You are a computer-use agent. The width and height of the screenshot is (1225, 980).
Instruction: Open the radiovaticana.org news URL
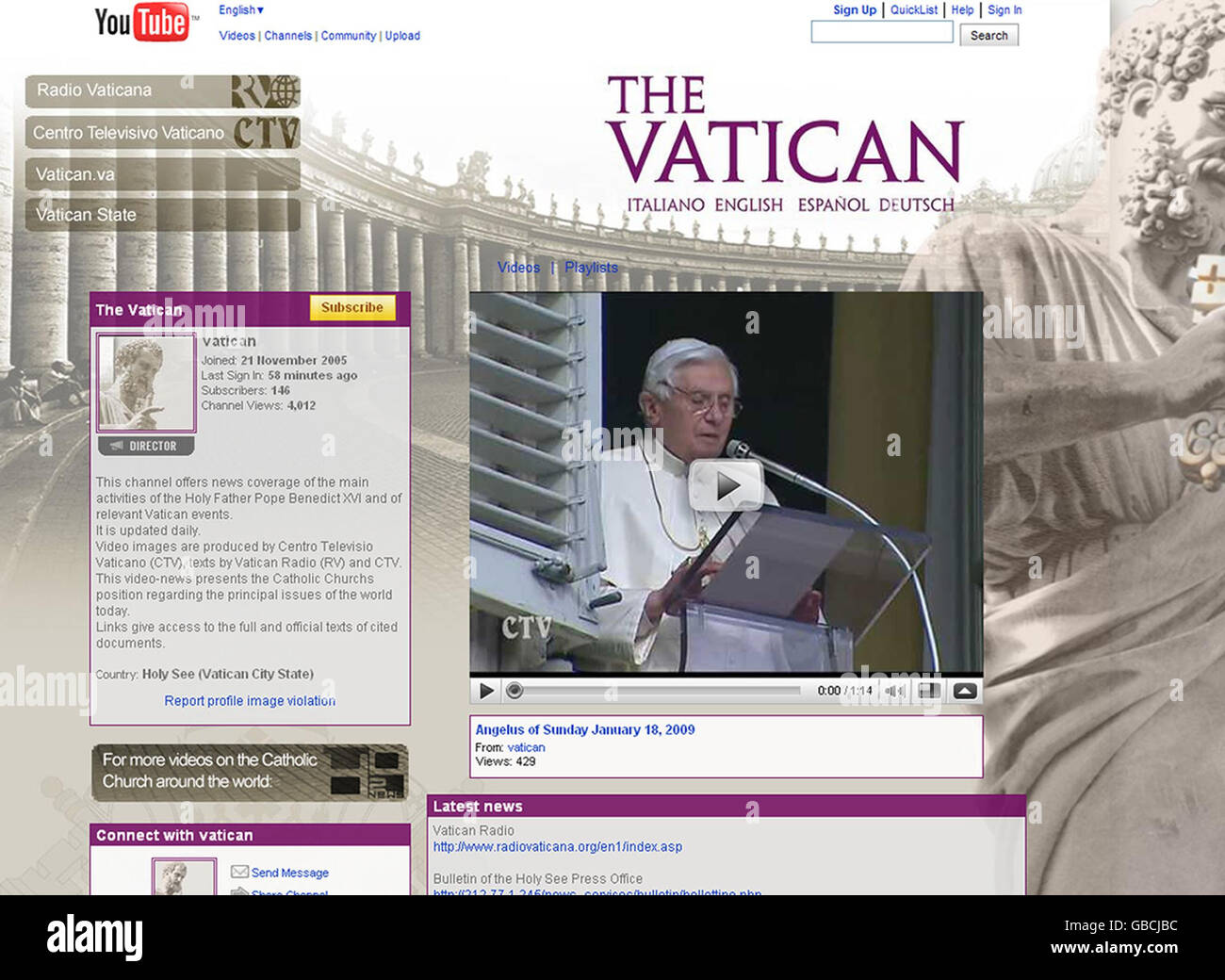[x=558, y=847]
